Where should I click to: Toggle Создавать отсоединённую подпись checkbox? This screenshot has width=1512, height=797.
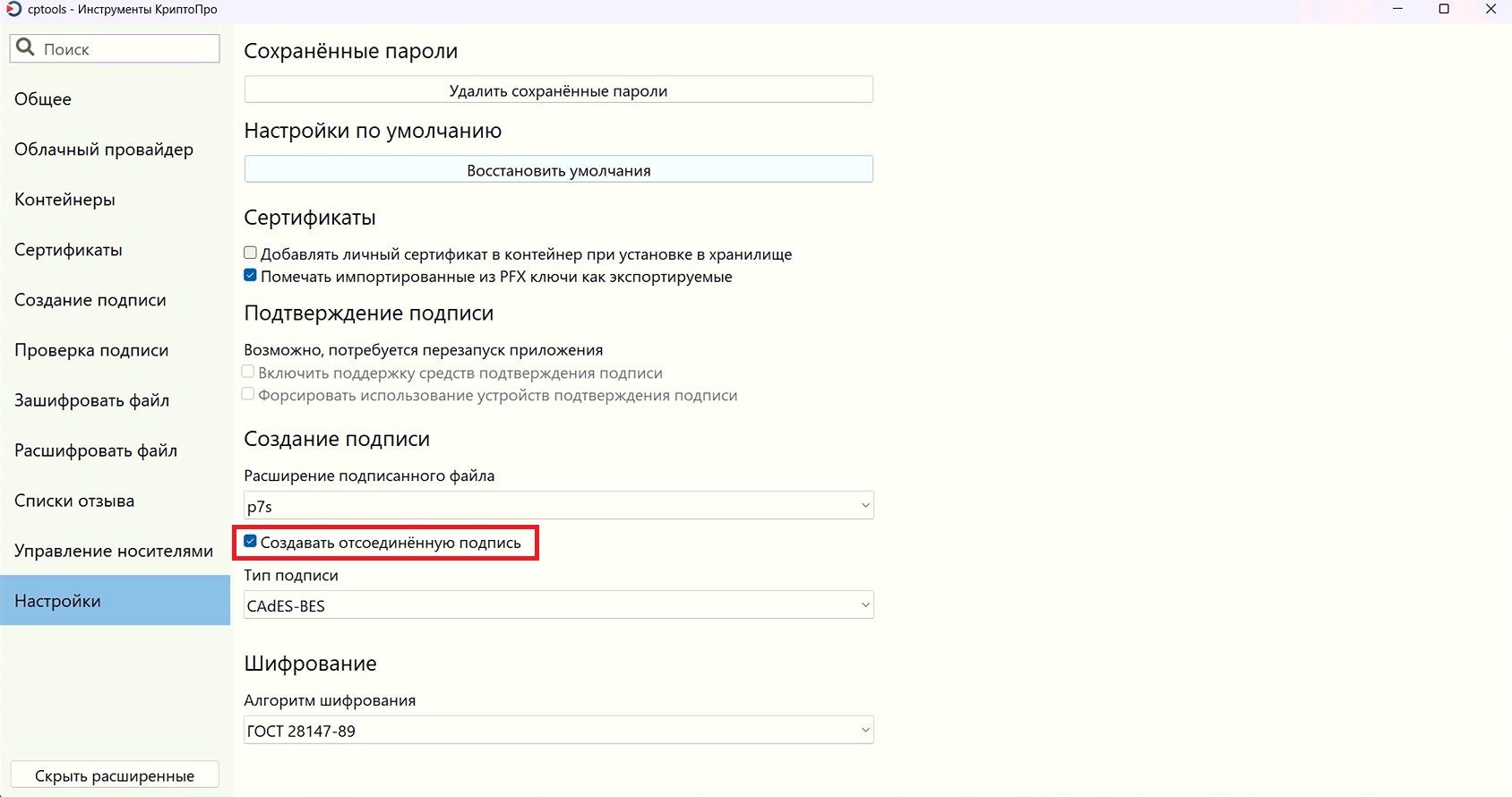[251, 542]
